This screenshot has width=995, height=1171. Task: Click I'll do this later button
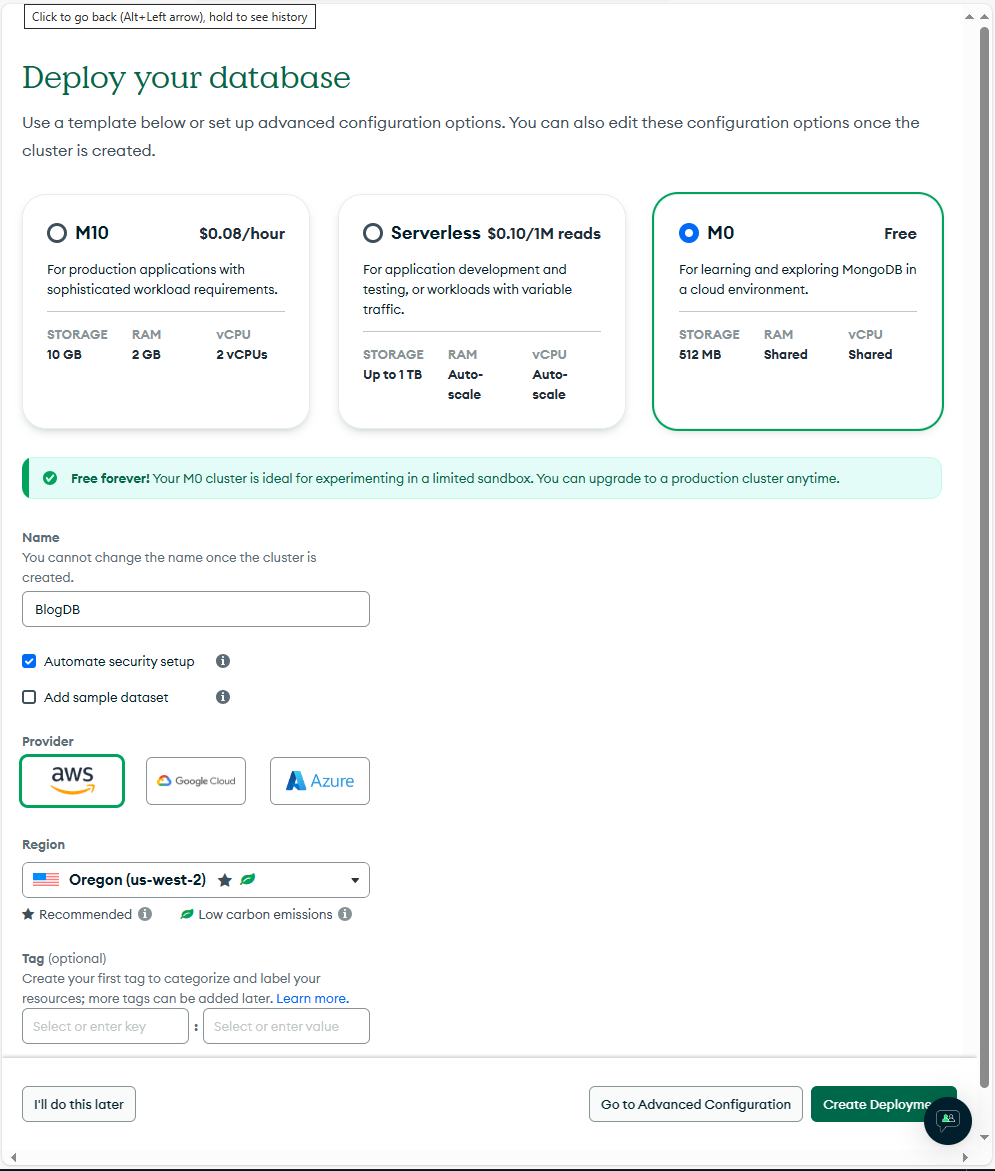click(x=79, y=1104)
